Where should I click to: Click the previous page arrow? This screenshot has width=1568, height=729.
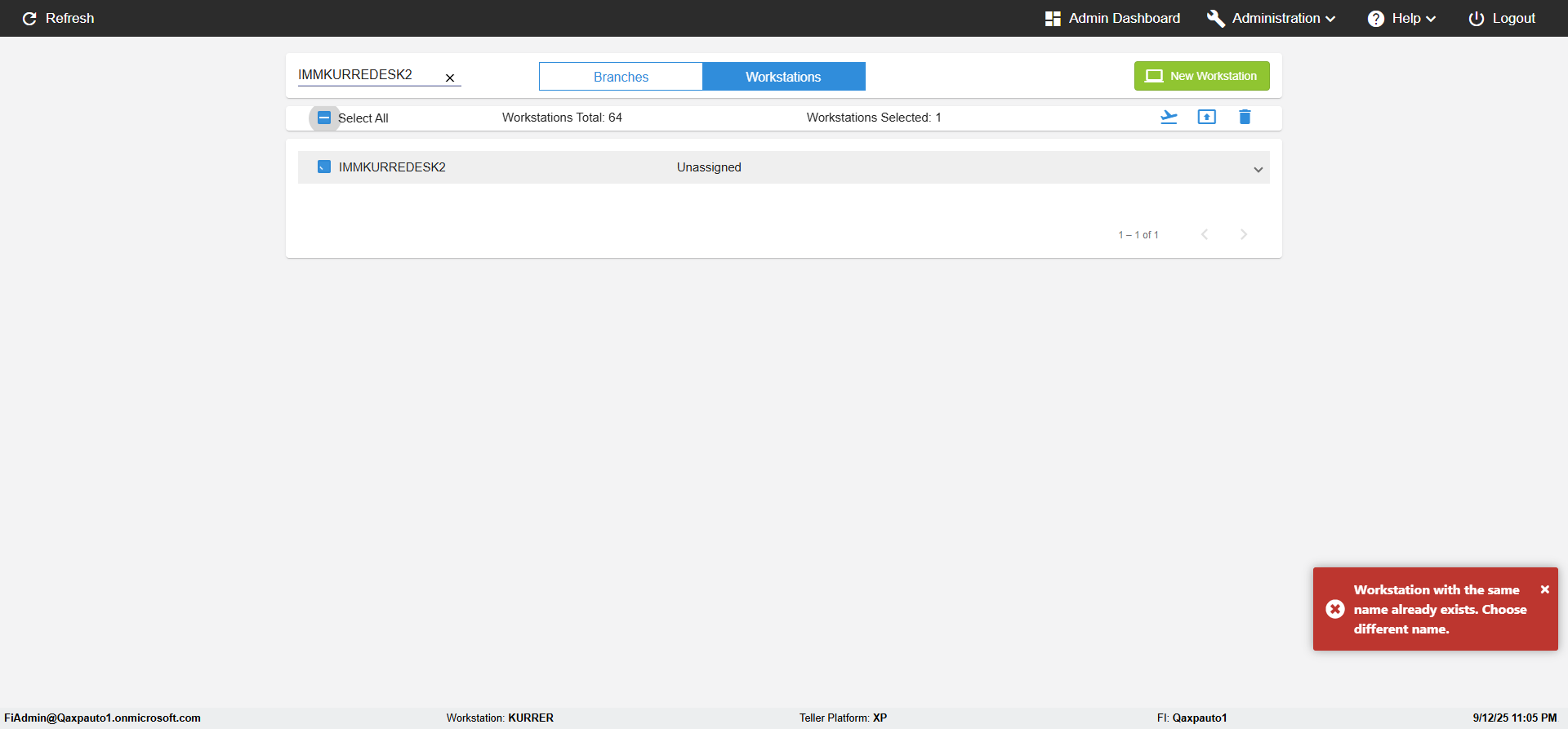[x=1205, y=234]
